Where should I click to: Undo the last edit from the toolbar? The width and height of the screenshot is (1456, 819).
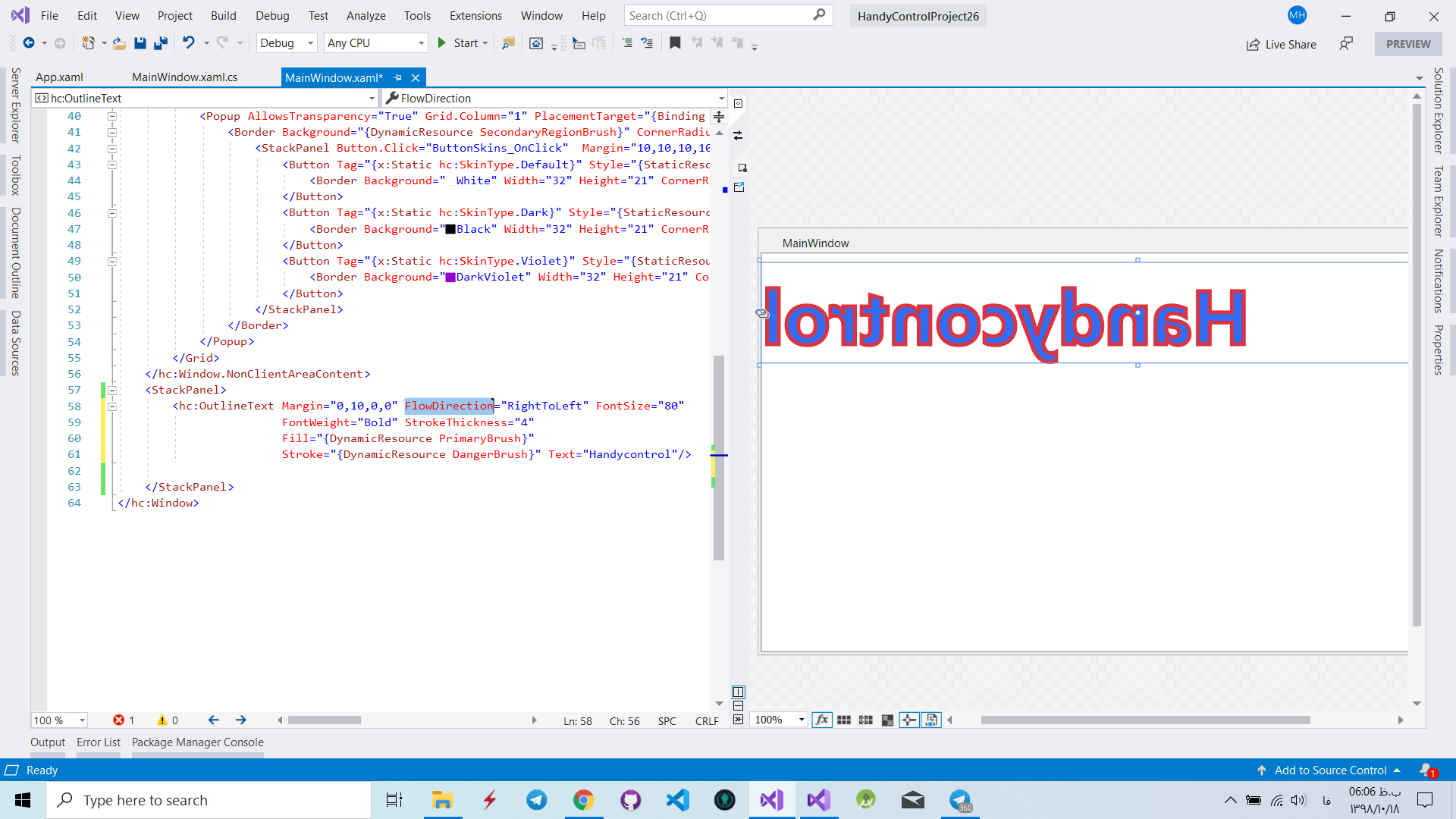(189, 42)
